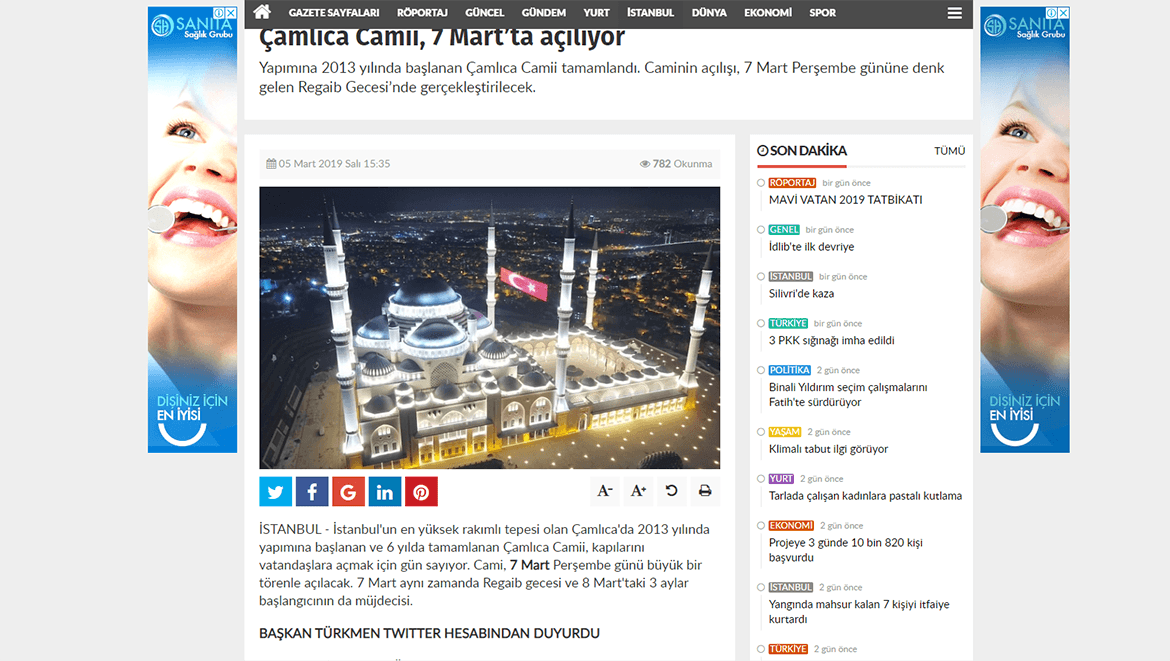Click the home icon in navigation bar
Image resolution: width=1170 pixels, height=661 pixels.
pyautogui.click(x=262, y=13)
